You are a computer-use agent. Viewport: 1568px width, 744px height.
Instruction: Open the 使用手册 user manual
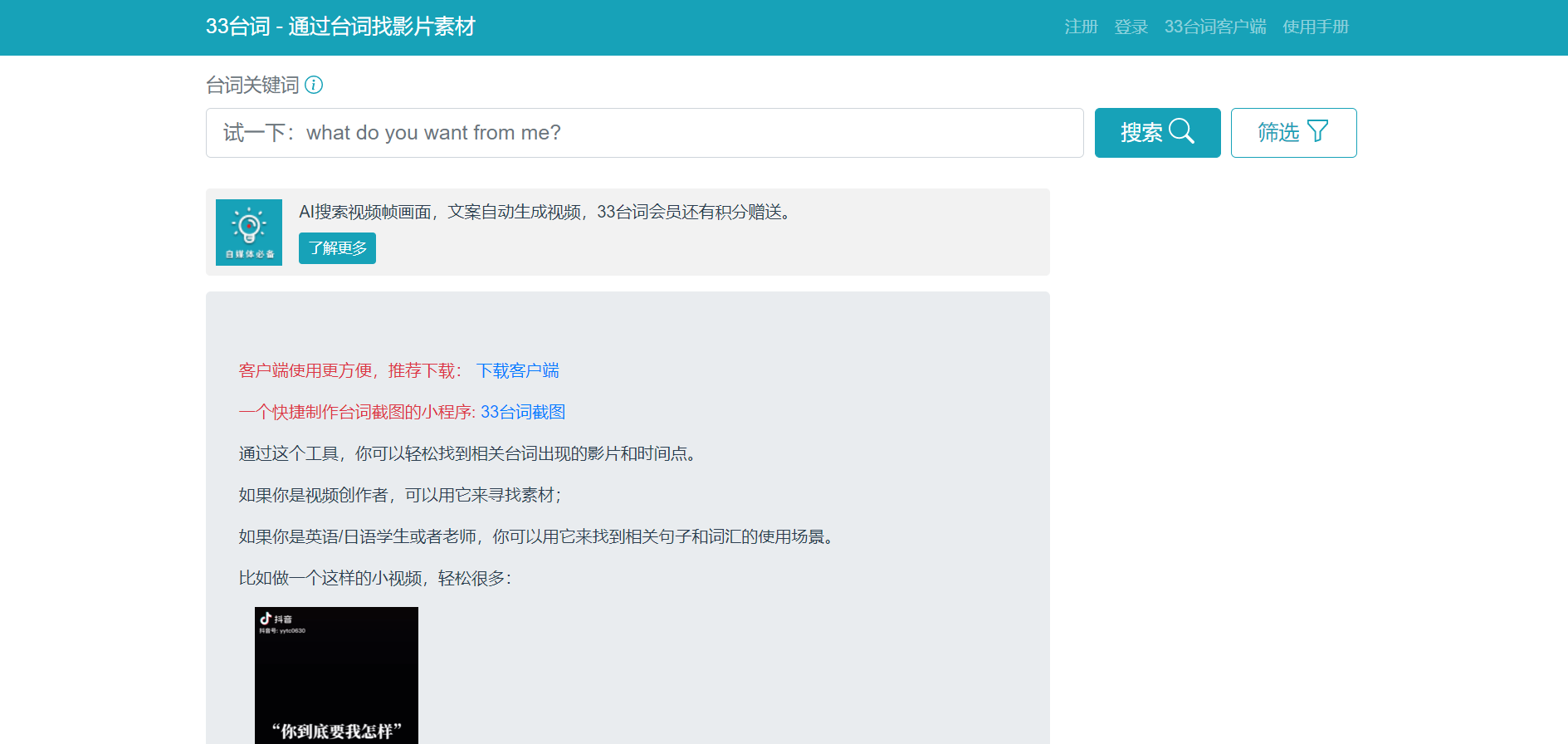(x=1316, y=27)
